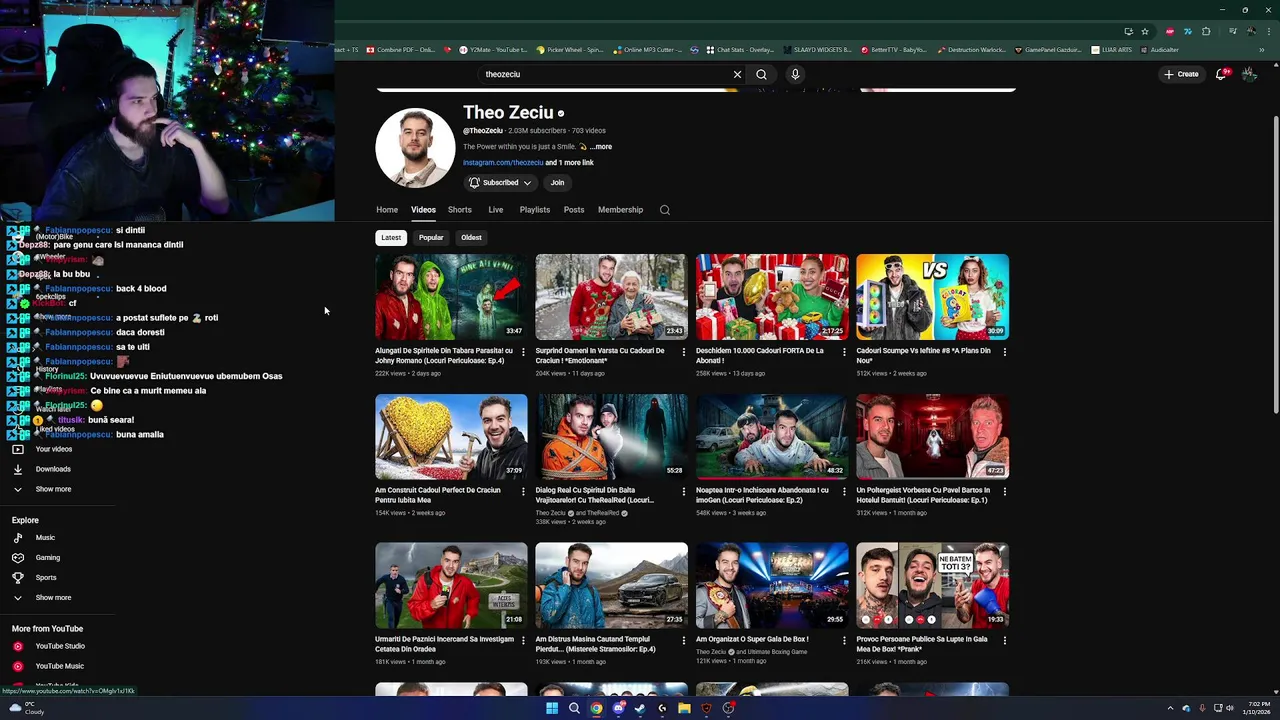This screenshot has width=1280, height=720.
Task: Open Chrome from the taskbar
Action: point(596,708)
